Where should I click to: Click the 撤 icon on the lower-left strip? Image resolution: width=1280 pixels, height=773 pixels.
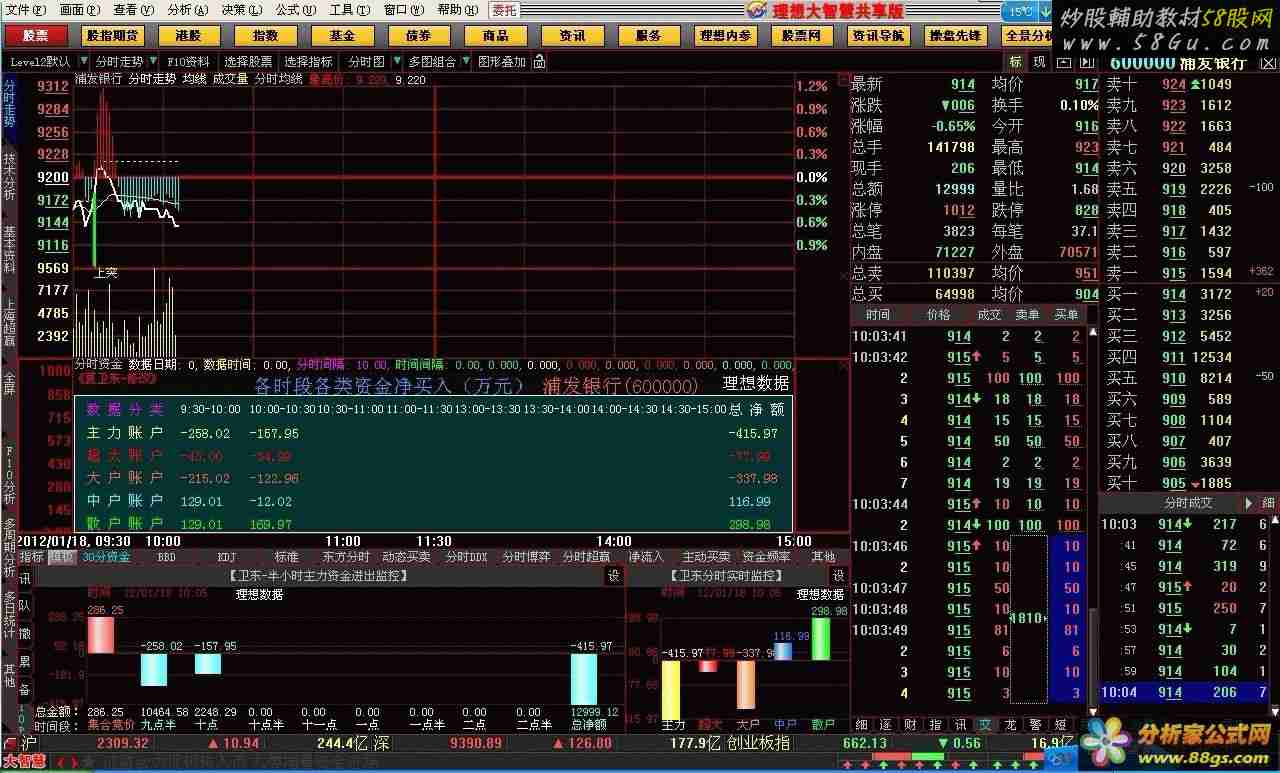tap(24, 634)
